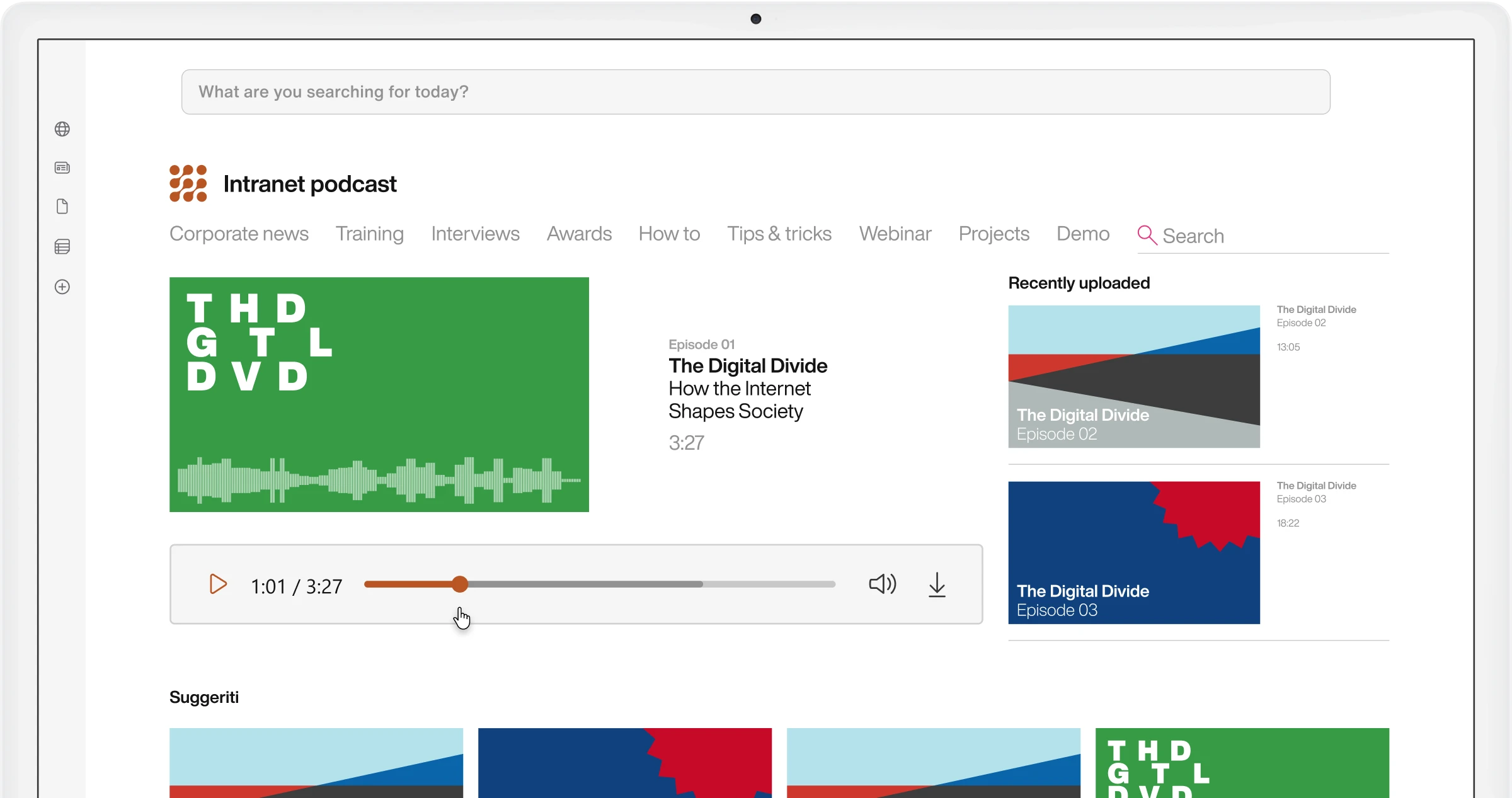The height and width of the screenshot is (798, 1512).
Task: Click the Recently uploaded heading
Action: point(1079,283)
